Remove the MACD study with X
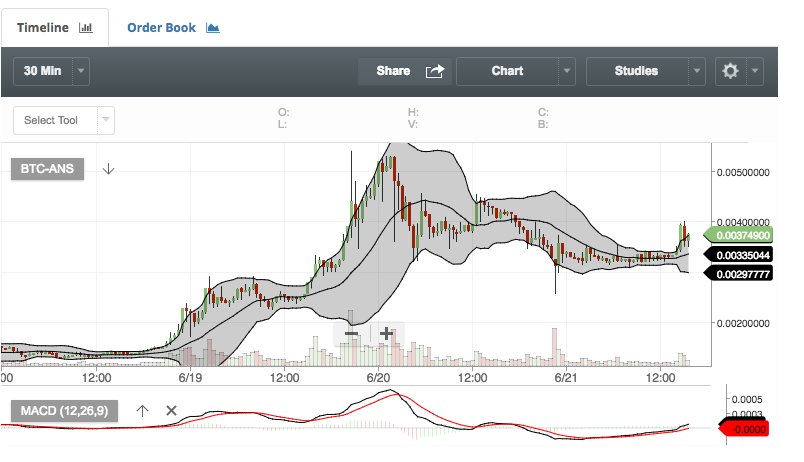The height and width of the screenshot is (462, 804). (171, 410)
